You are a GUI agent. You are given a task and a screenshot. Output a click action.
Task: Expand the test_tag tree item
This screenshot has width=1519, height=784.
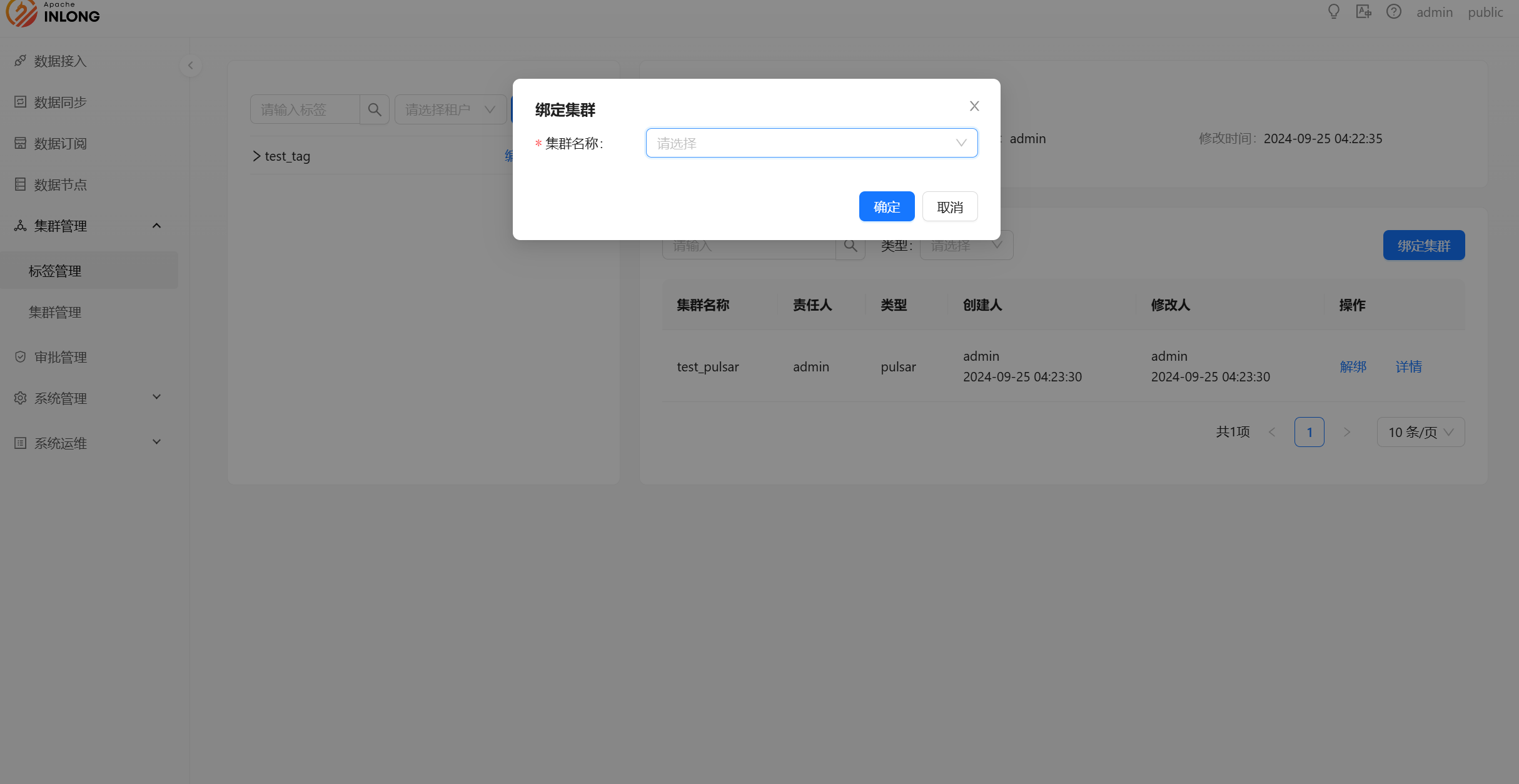256,156
